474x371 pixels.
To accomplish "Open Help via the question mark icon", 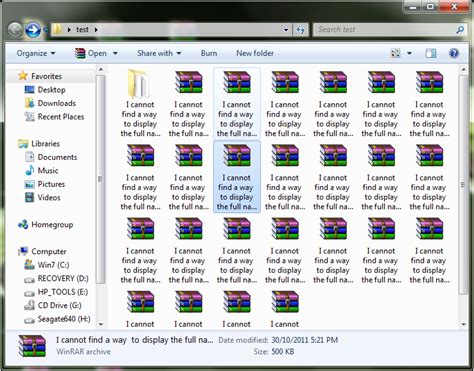I will [454, 53].
